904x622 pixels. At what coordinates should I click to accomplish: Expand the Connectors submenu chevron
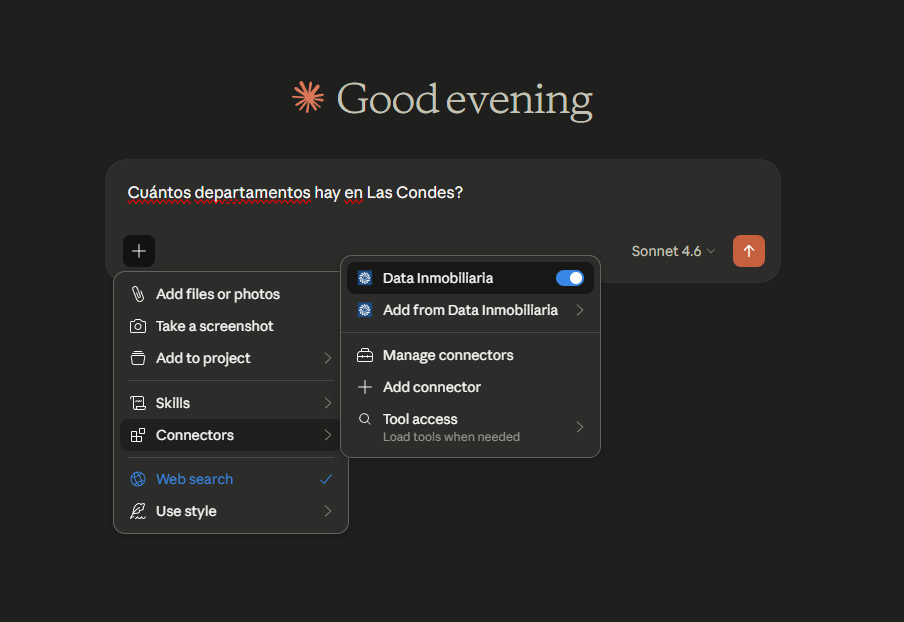tap(327, 435)
